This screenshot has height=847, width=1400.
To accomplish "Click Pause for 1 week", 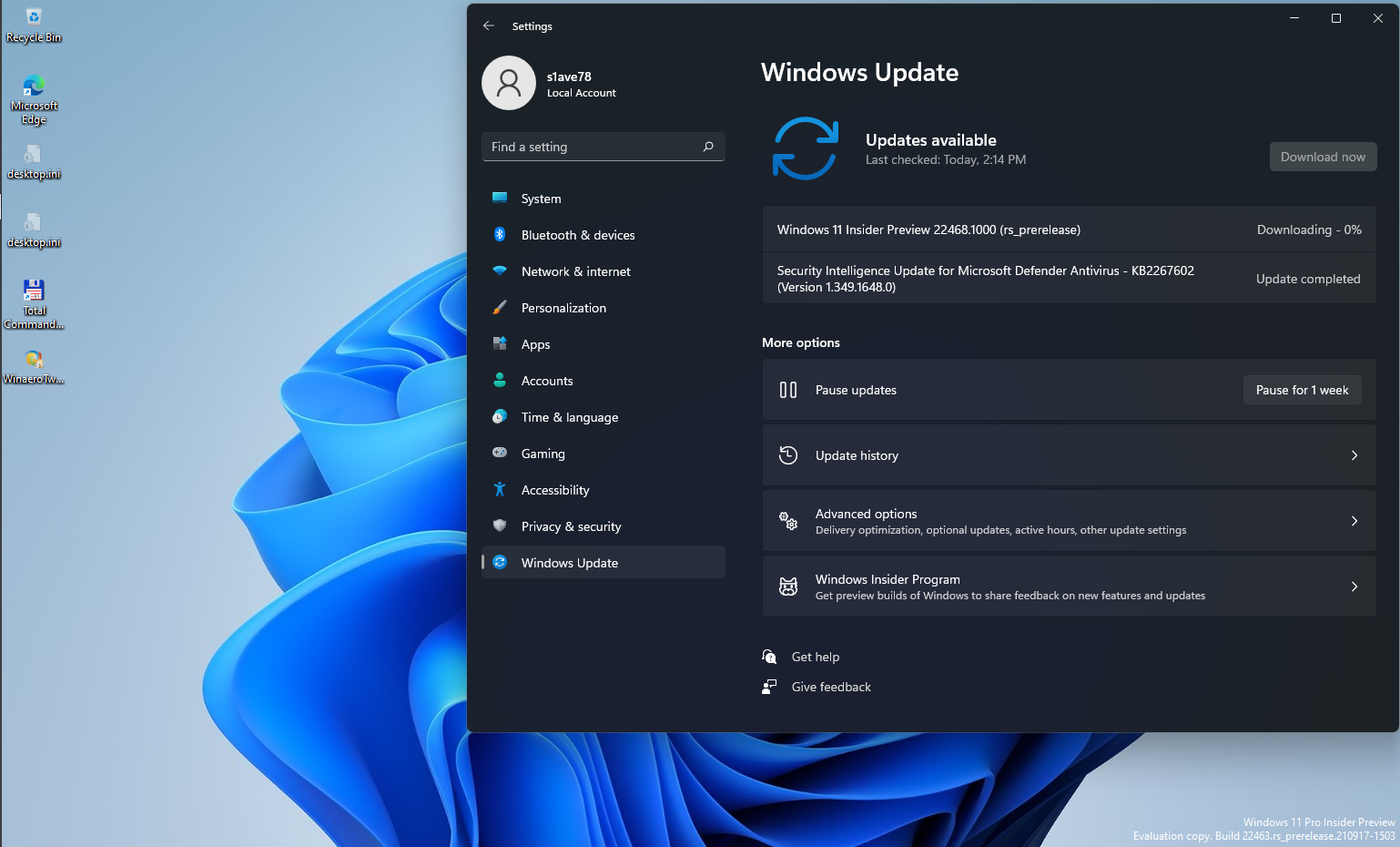I will pos(1302,390).
